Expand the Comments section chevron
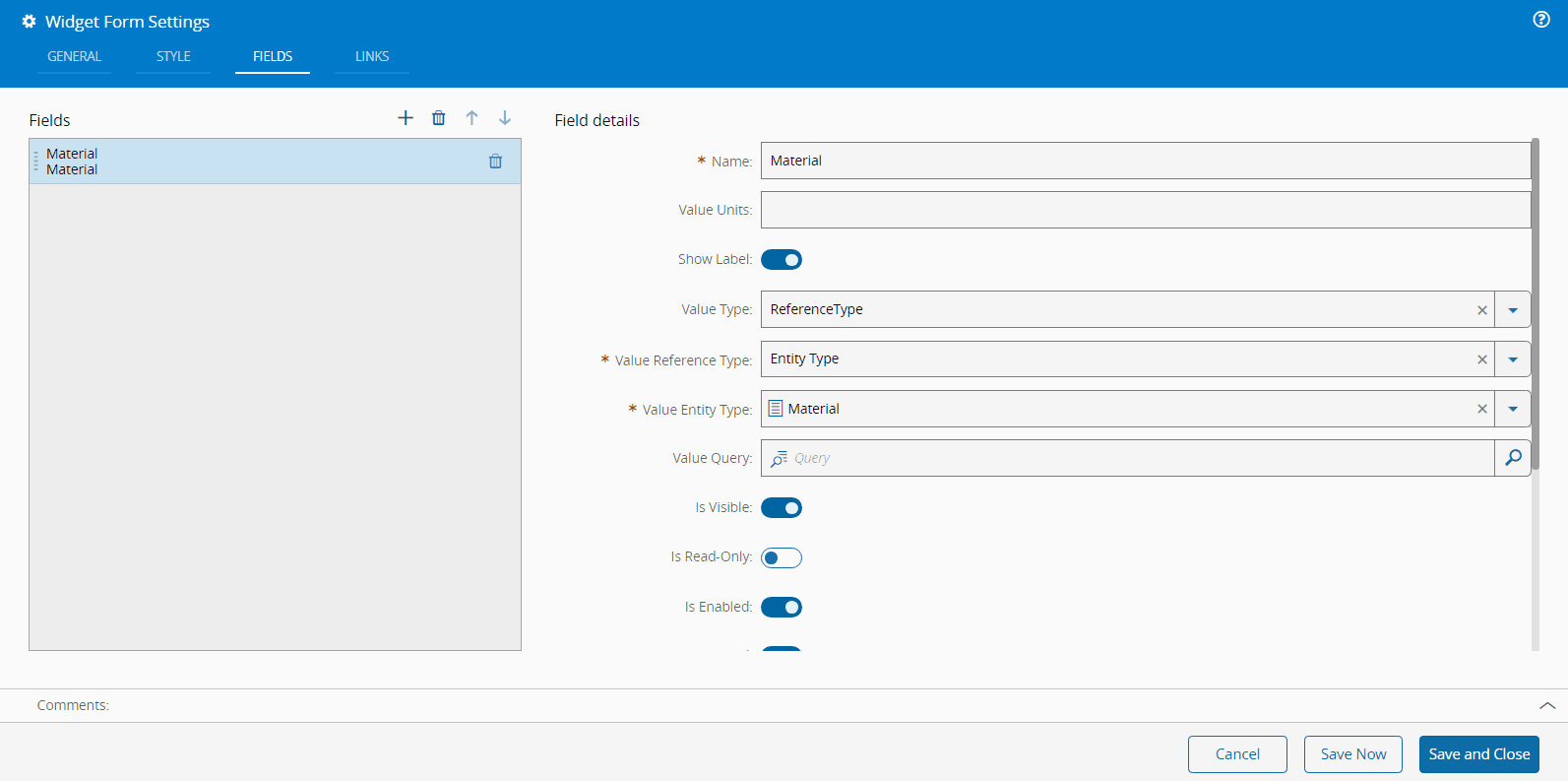 click(x=1547, y=705)
